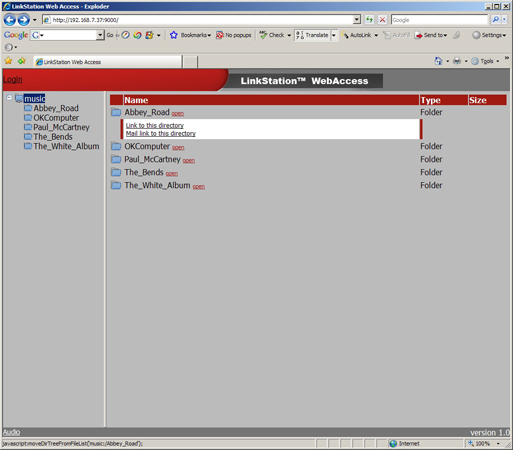Click the highlighter pen toolbar icon
This screenshot has height=450, width=513.
(457, 35)
